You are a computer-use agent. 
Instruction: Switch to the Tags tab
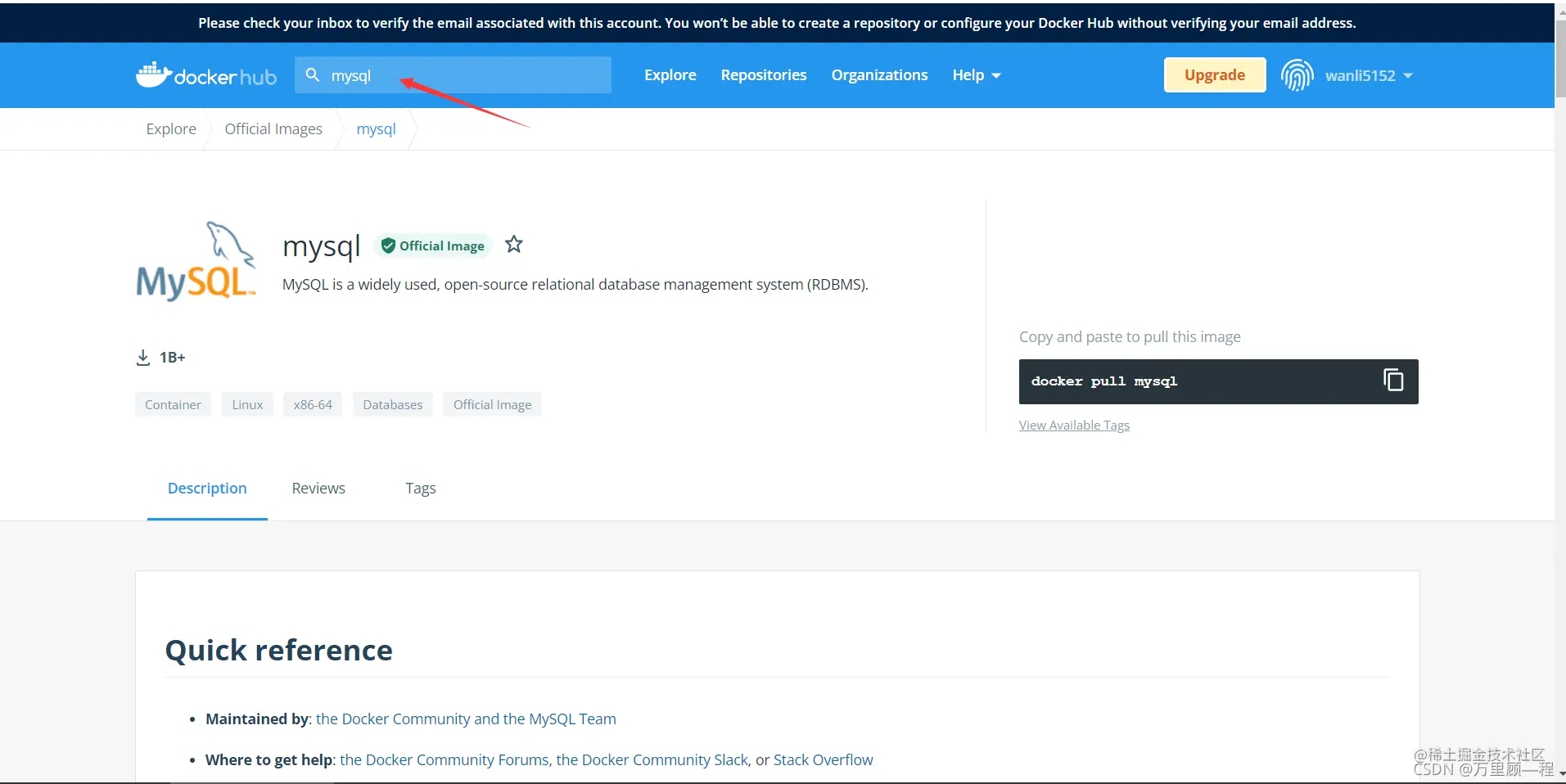coord(421,489)
